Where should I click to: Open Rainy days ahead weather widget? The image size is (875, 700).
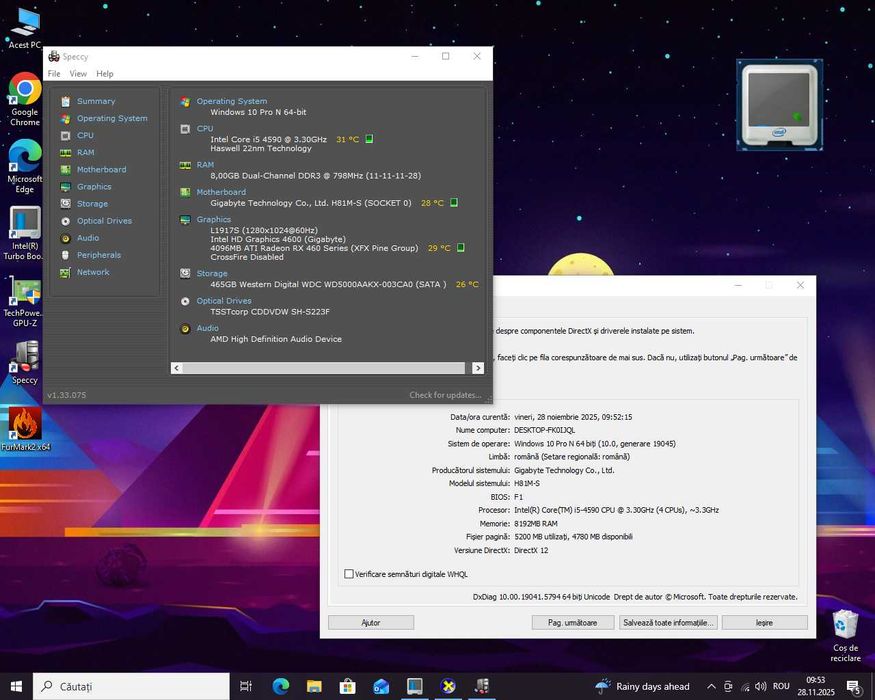(x=642, y=686)
